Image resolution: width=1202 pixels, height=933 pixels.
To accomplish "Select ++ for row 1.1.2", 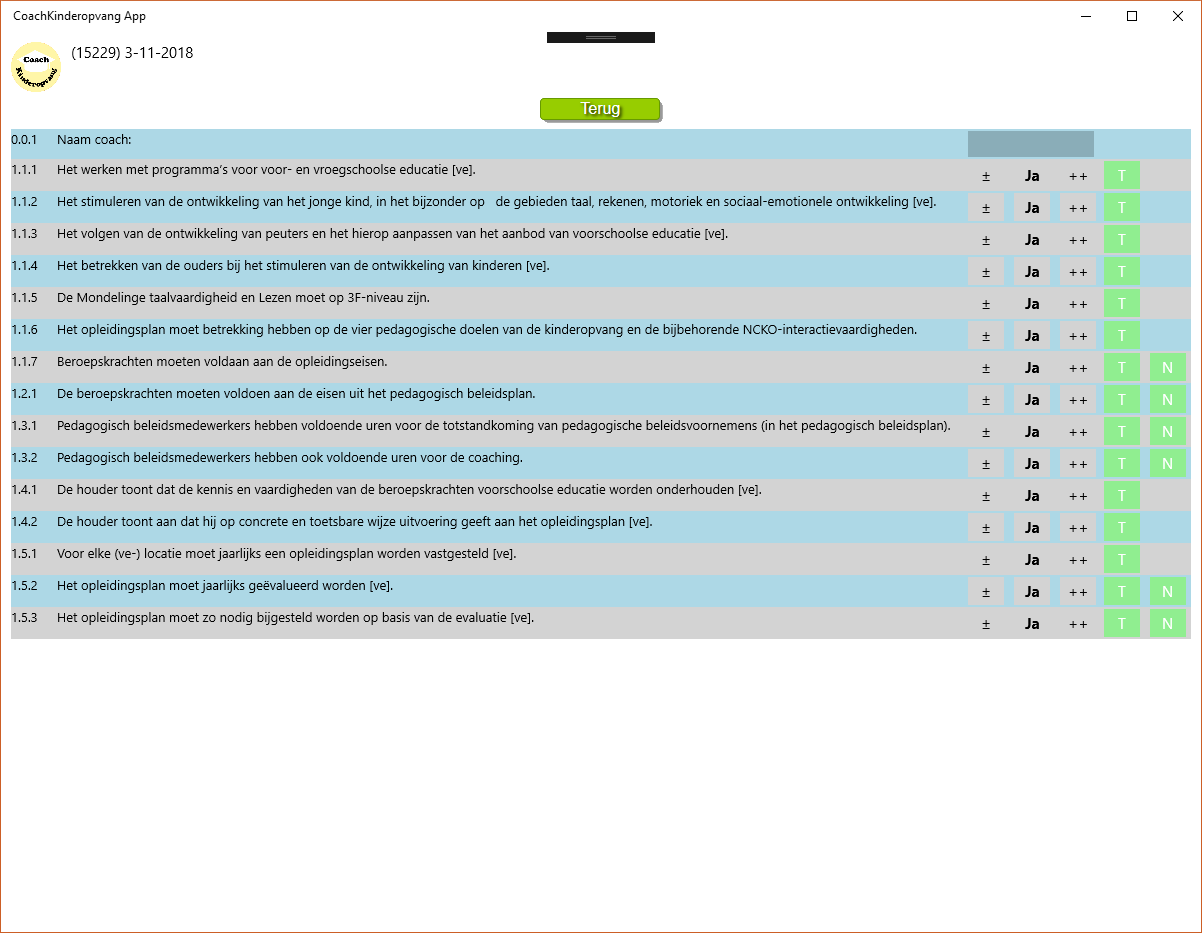I will [x=1078, y=208].
